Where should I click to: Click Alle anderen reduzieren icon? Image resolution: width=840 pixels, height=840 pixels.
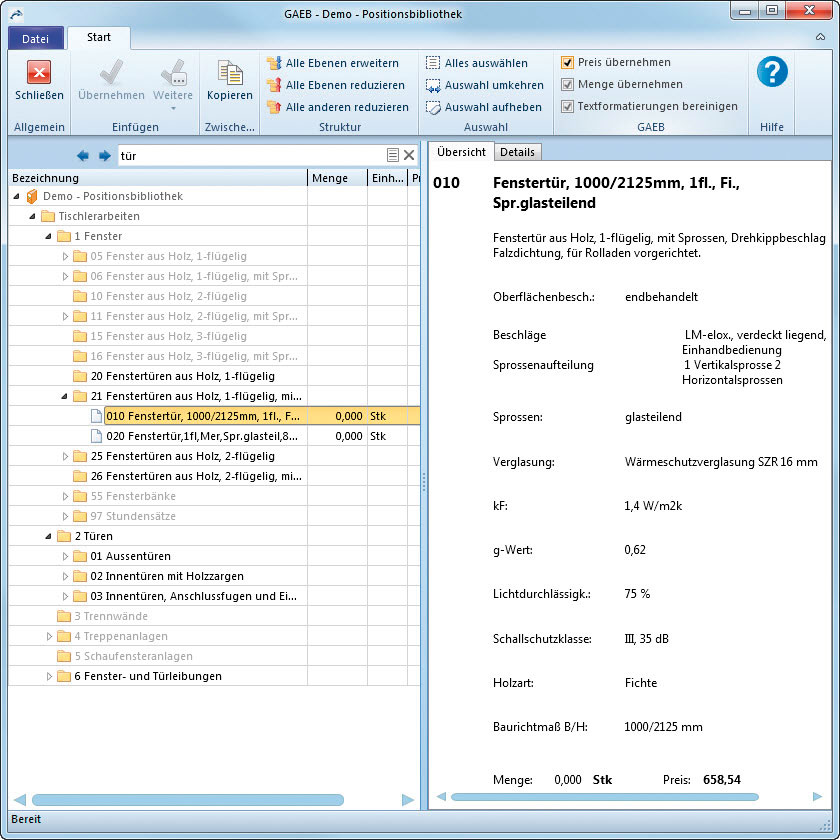(x=274, y=107)
